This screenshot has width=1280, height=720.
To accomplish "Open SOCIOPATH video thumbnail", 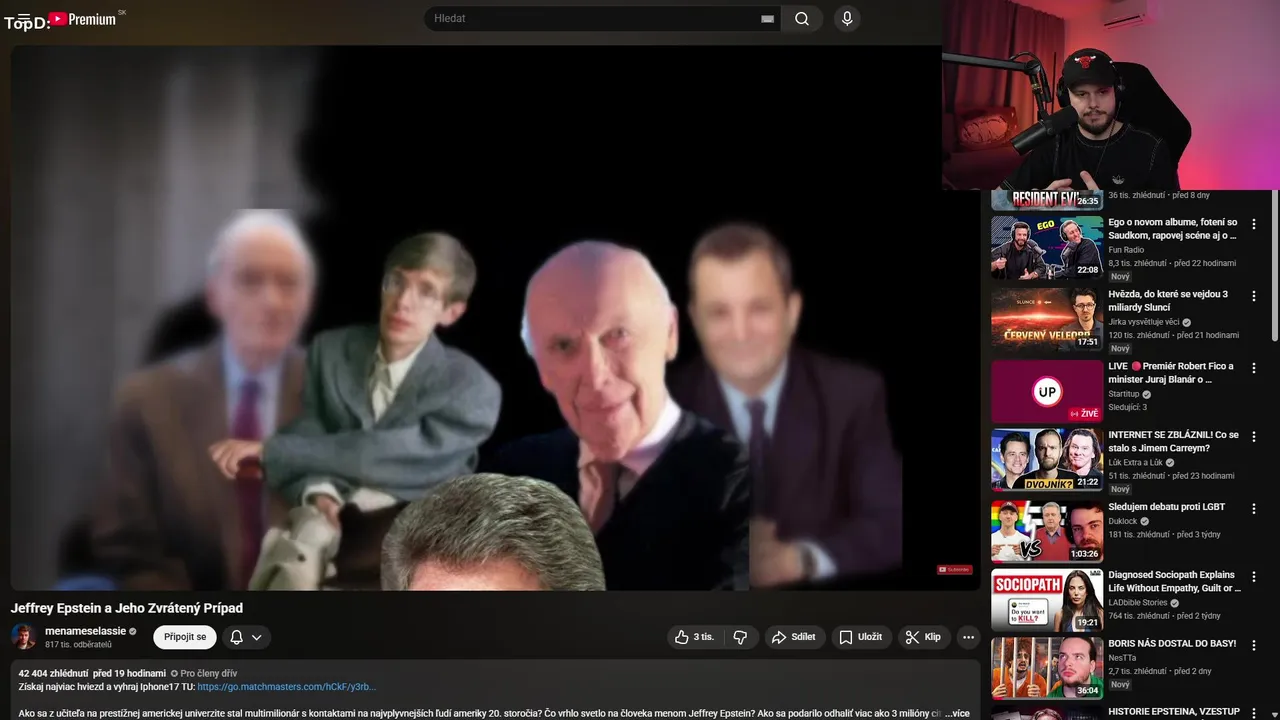I will 1047,600.
